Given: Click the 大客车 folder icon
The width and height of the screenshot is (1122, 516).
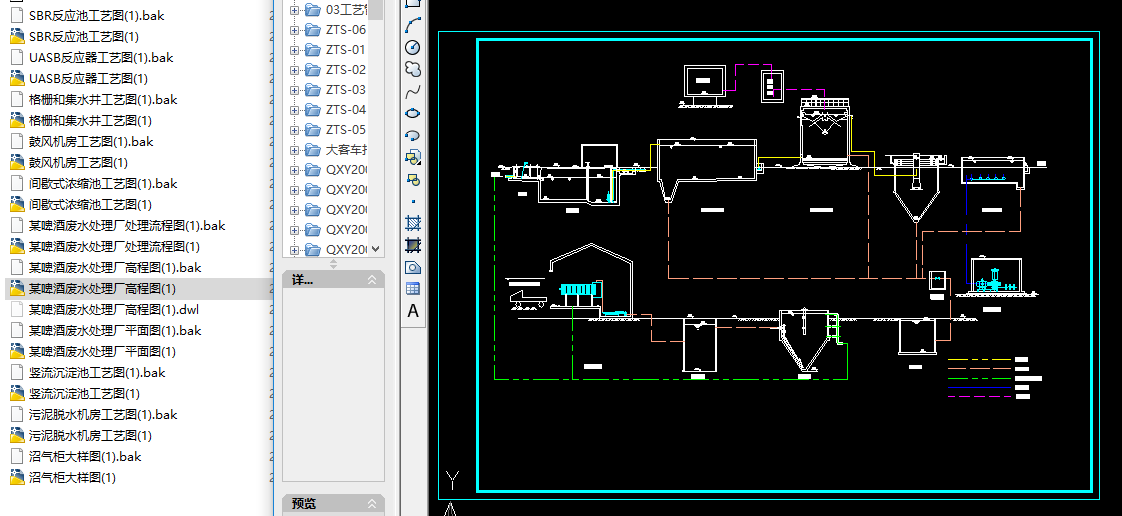Looking at the screenshot, I should click(x=313, y=150).
